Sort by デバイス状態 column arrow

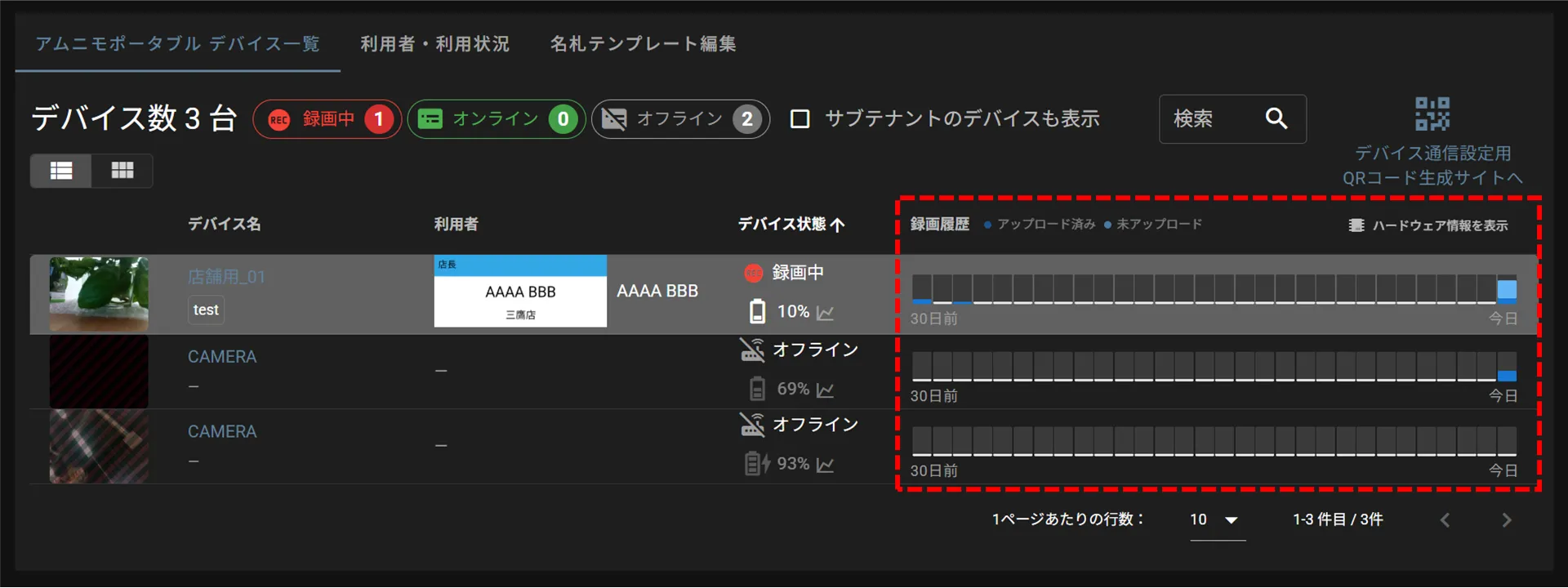(x=837, y=225)
